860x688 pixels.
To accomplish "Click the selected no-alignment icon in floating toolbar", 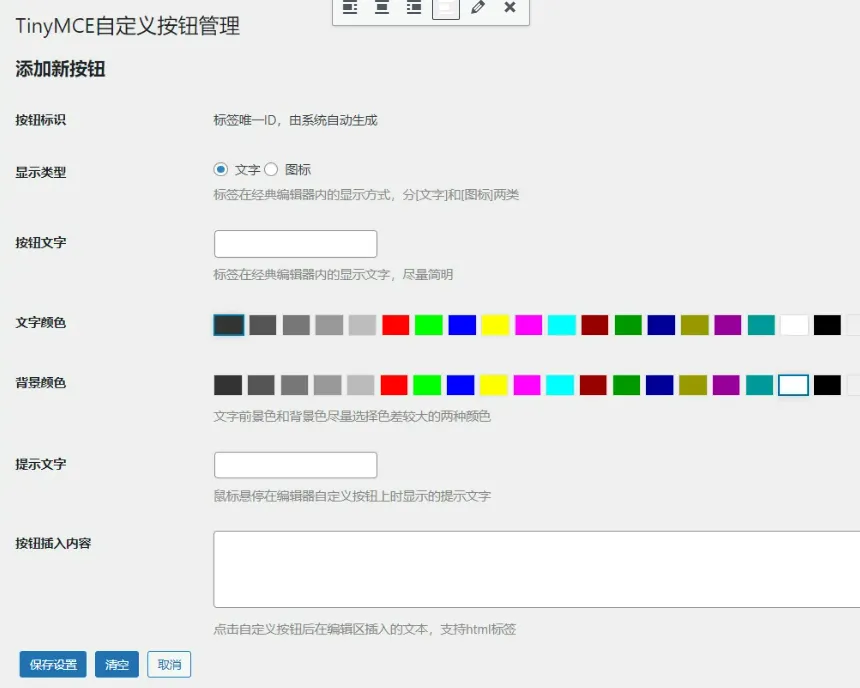I will click(446, 8).
